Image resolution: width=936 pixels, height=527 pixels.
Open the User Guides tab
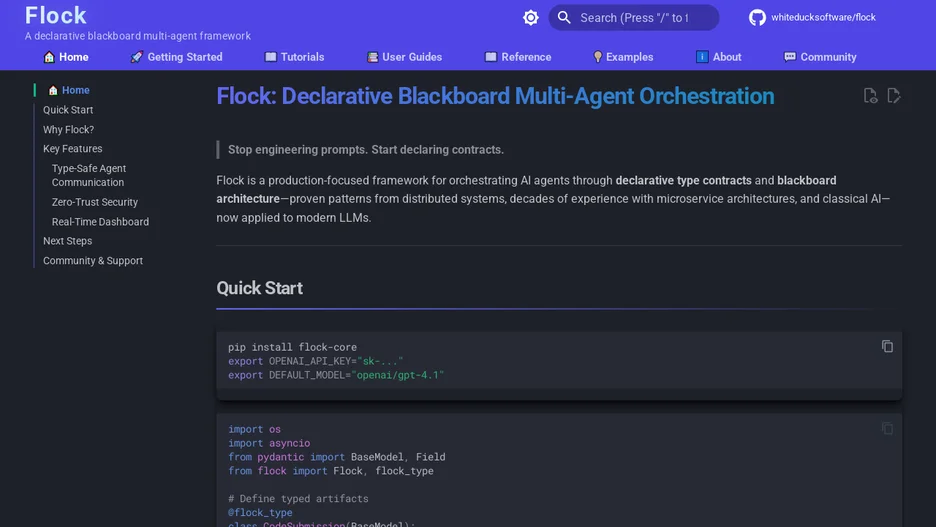pos(404,57)
